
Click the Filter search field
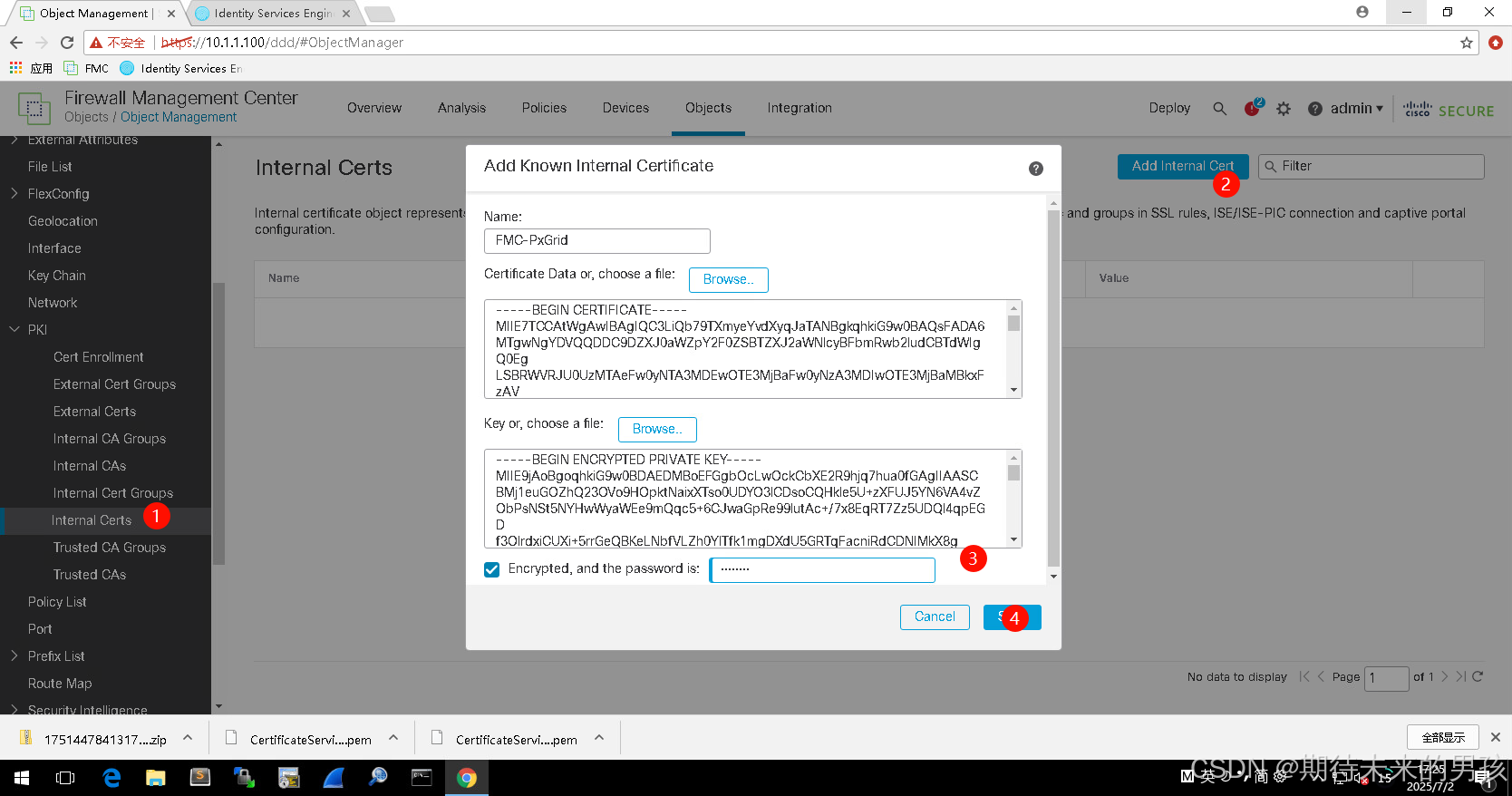pos(1371,167)
